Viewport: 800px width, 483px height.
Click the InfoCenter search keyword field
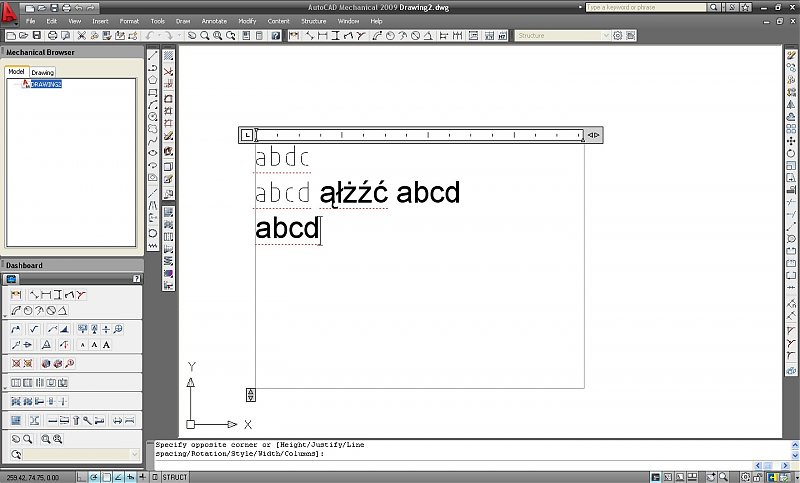[x=646, y=8]
